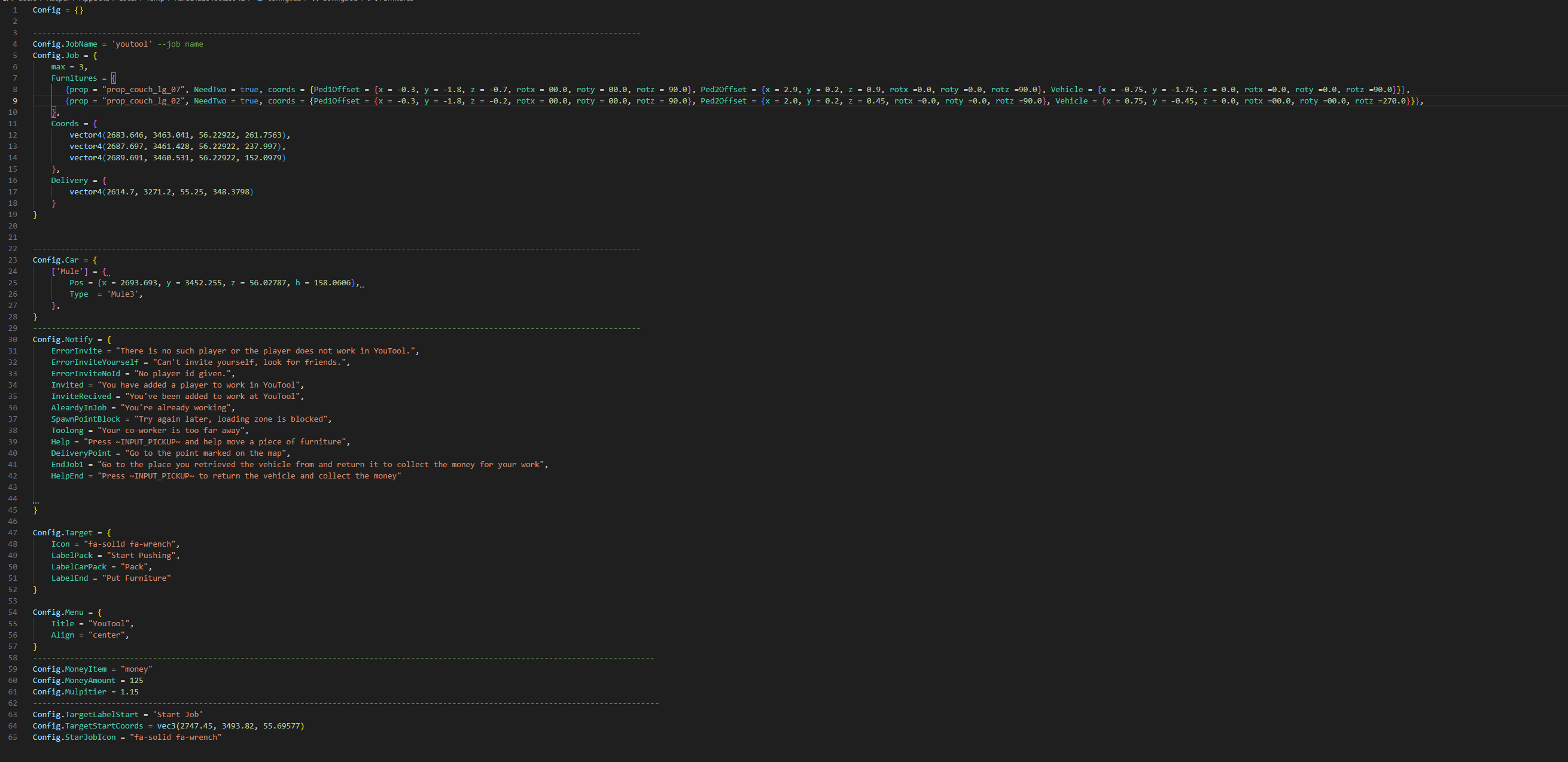Viewport: 1568px width, 762px height.
Task: Click the 'HelpEnd' key
Action: point(67,476)
